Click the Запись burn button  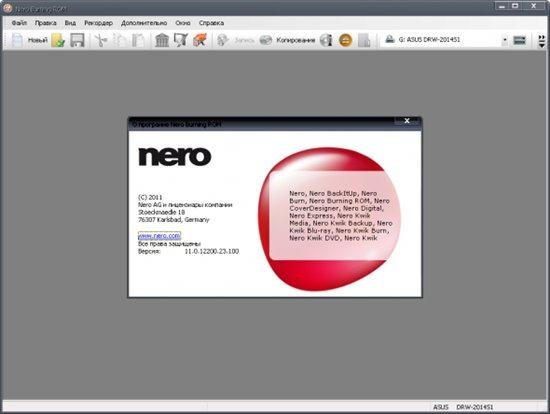pyautogui.click(x=235, y=40)
